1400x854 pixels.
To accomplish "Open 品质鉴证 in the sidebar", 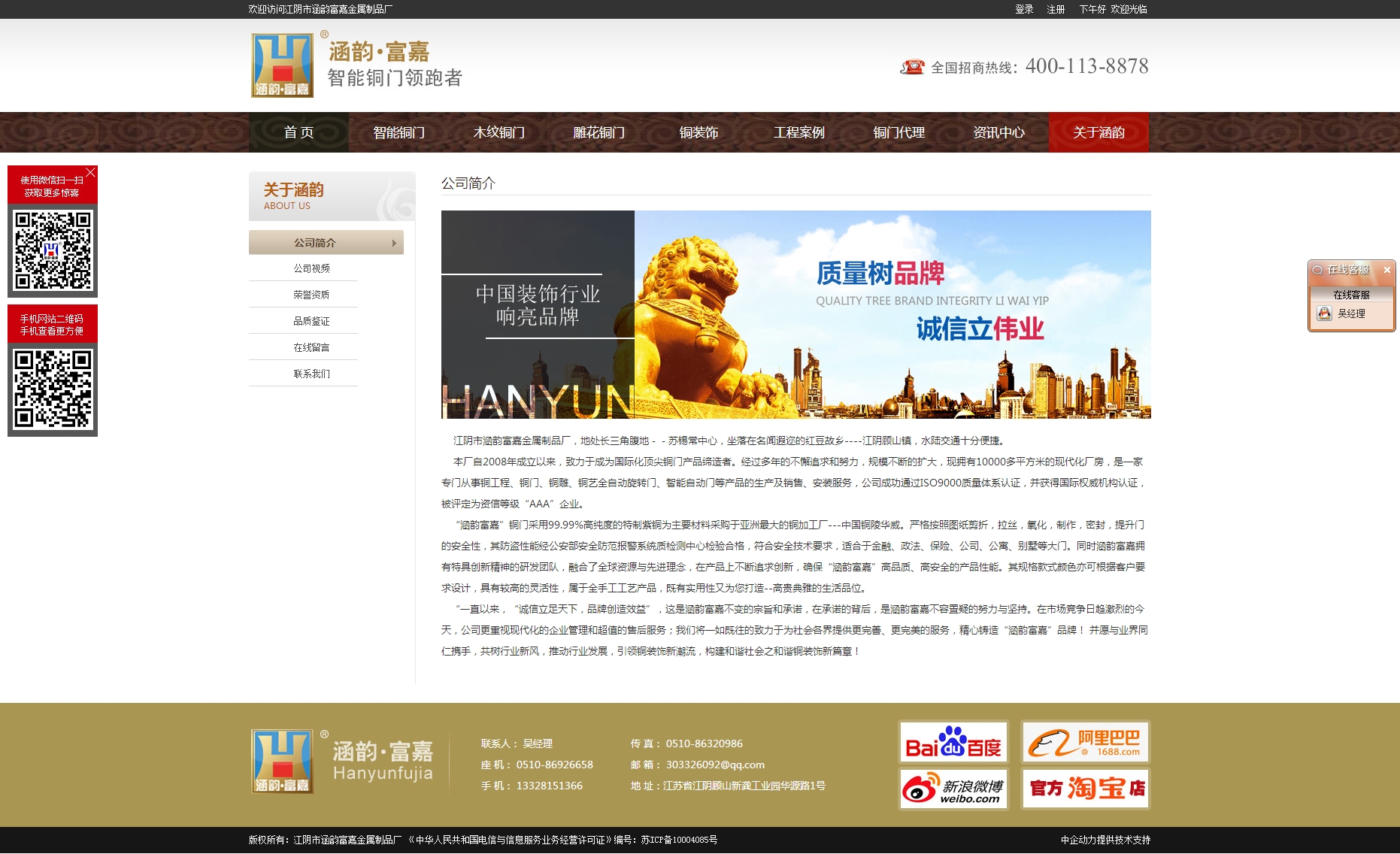I will click(311, 321).
